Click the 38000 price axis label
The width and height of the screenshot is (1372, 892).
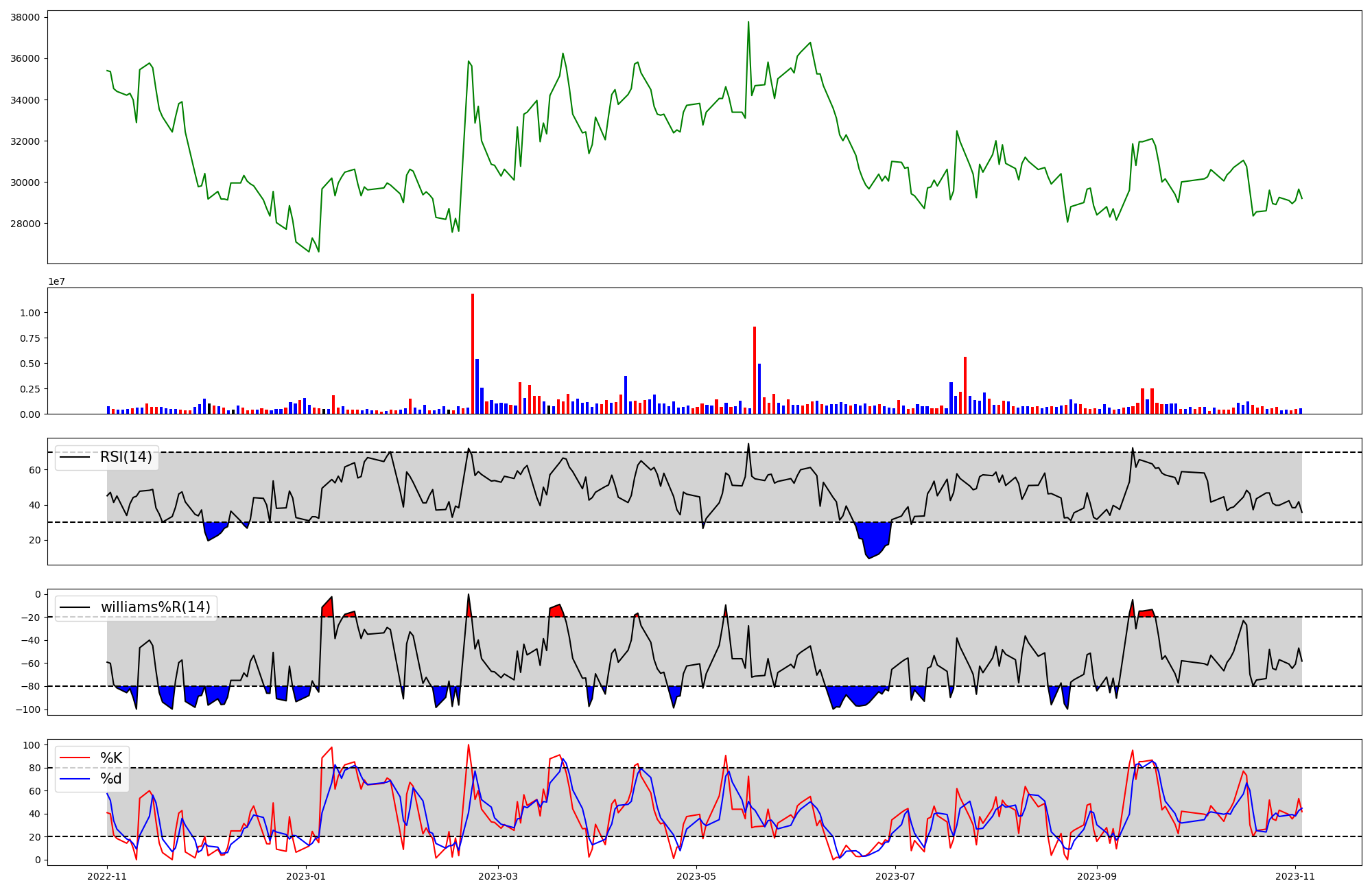pos(25,17)
